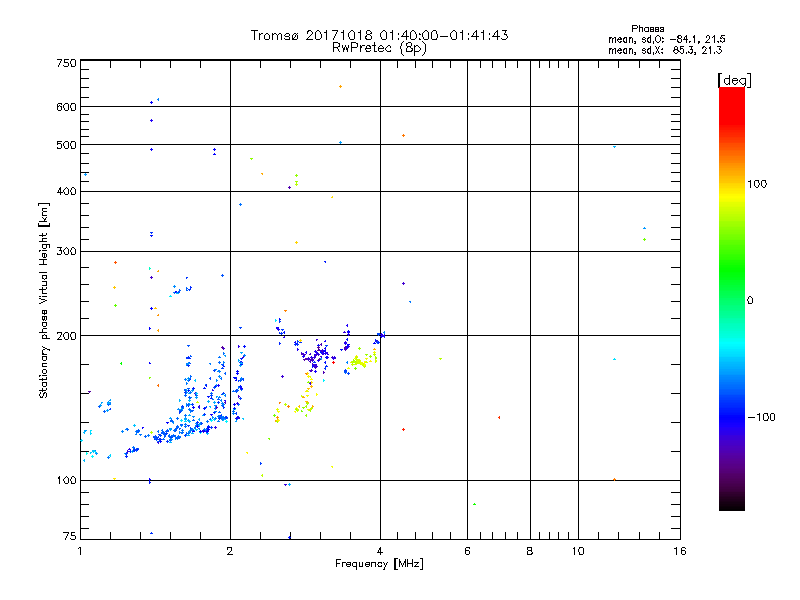The width and height of the screenshot is (800, 600).
Task: Click the 'mean, sd,X: 85.3, 21.3' line
Action: coord(665,50)
